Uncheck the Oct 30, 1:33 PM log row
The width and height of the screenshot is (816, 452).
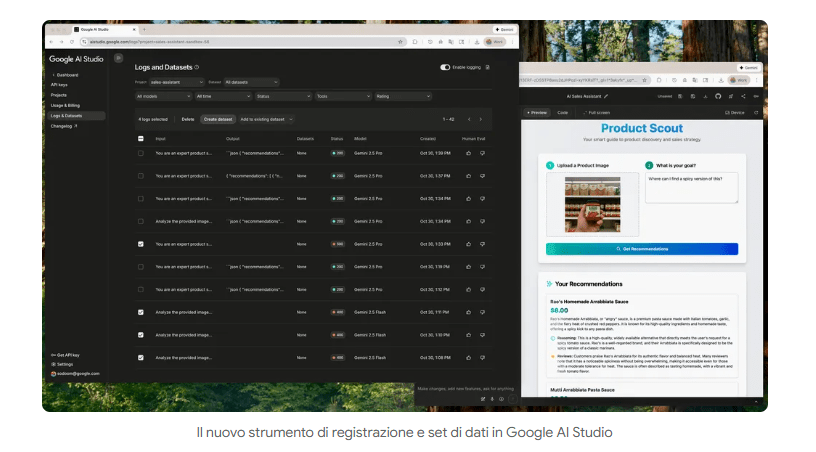(141, 244)
